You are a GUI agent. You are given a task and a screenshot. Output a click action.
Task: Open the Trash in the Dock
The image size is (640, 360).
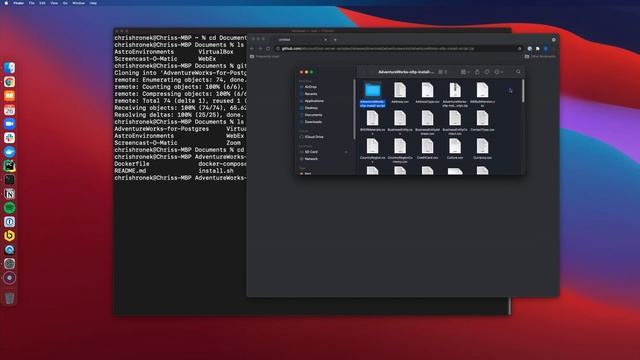pyautogui.click(x=9, y=298)
